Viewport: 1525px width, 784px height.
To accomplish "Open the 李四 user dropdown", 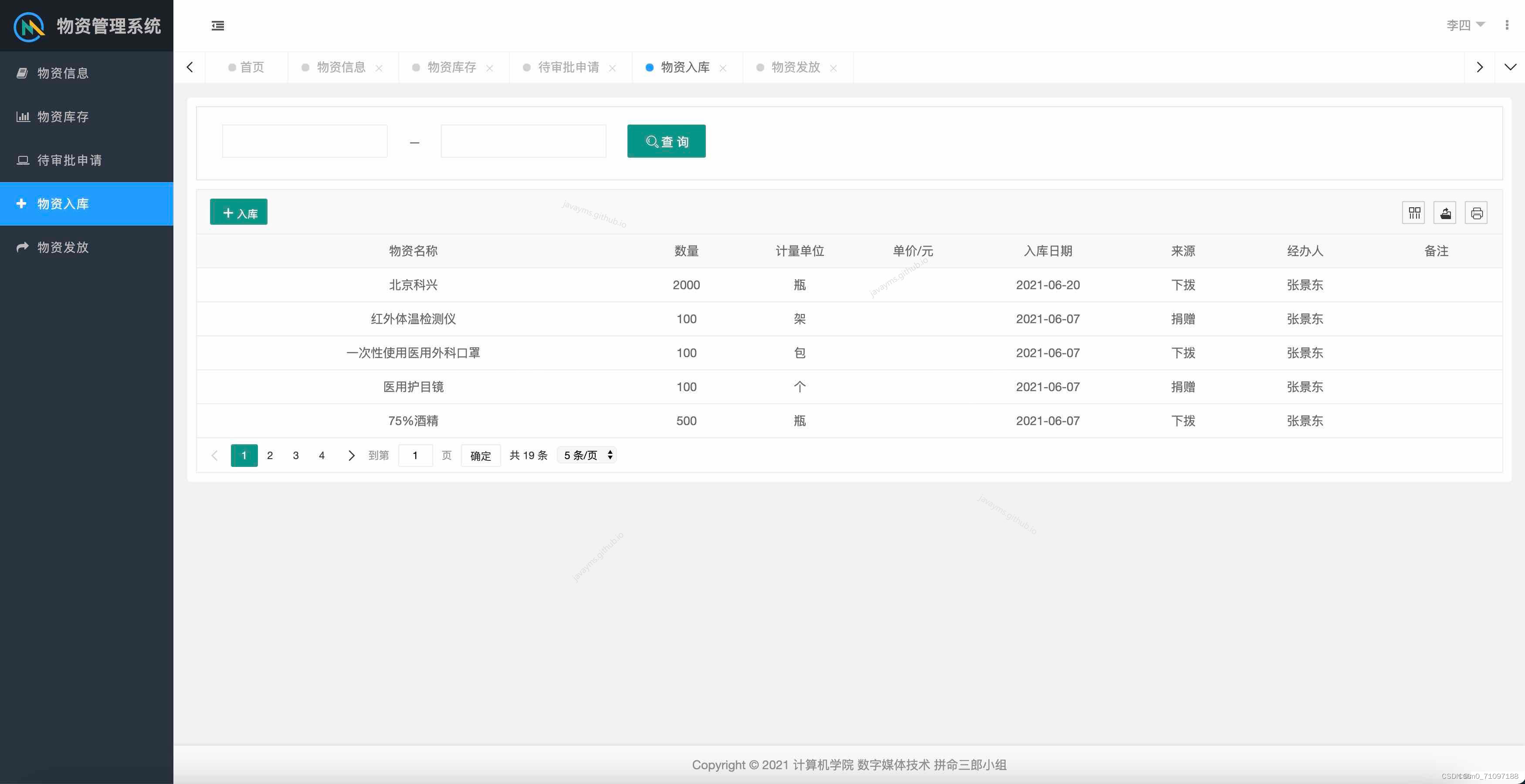I will click(x=1466, y=25).
